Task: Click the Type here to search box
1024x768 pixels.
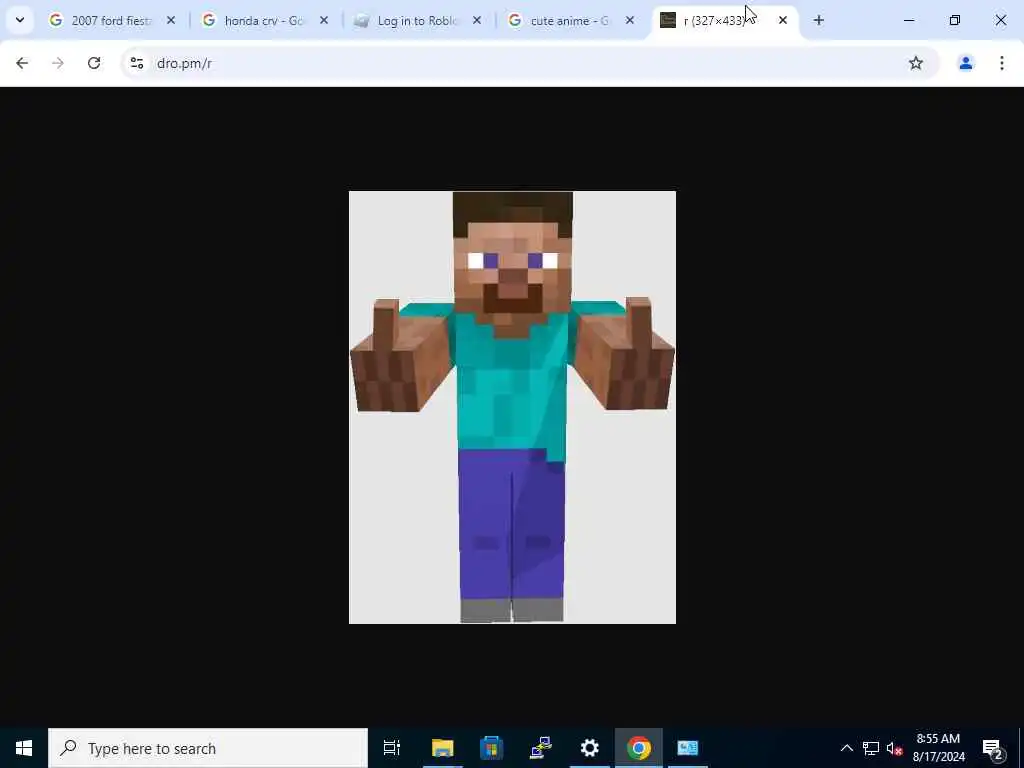Action: [x=208, y=748]
